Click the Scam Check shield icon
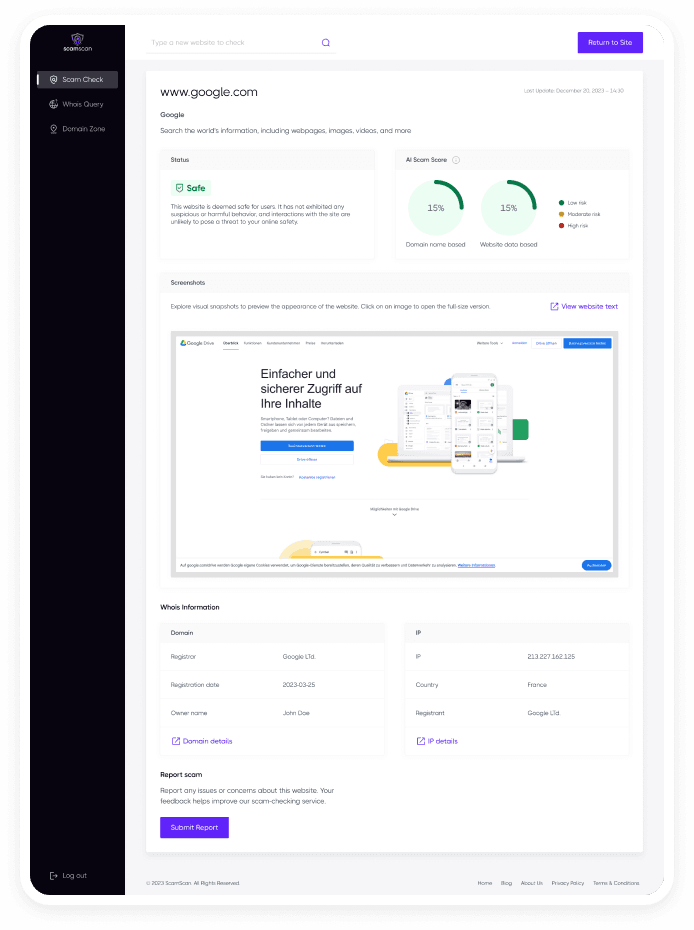This screenshot has width=694, height=930. click(53, 79)
